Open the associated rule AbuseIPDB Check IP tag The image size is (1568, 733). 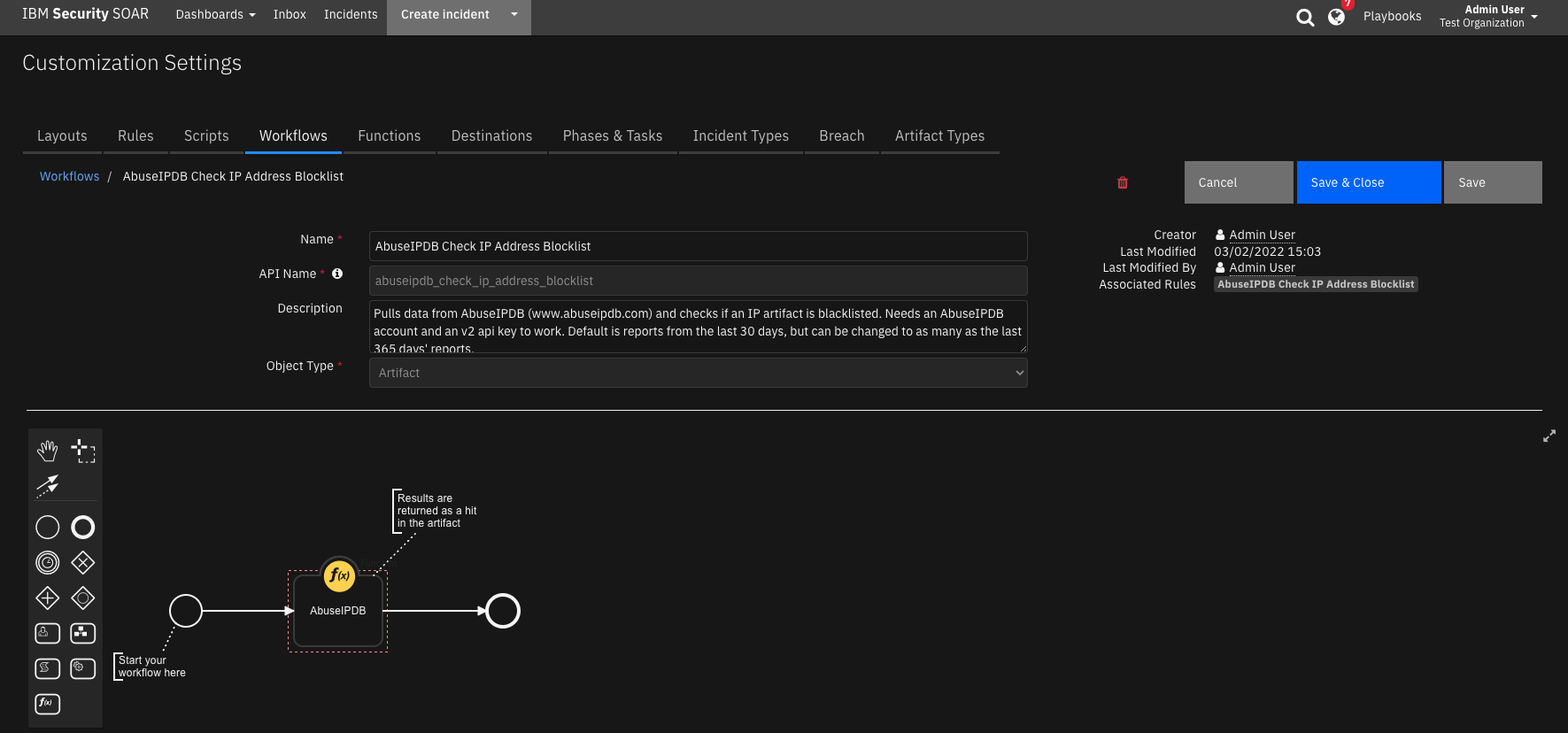click(1316, 284)
